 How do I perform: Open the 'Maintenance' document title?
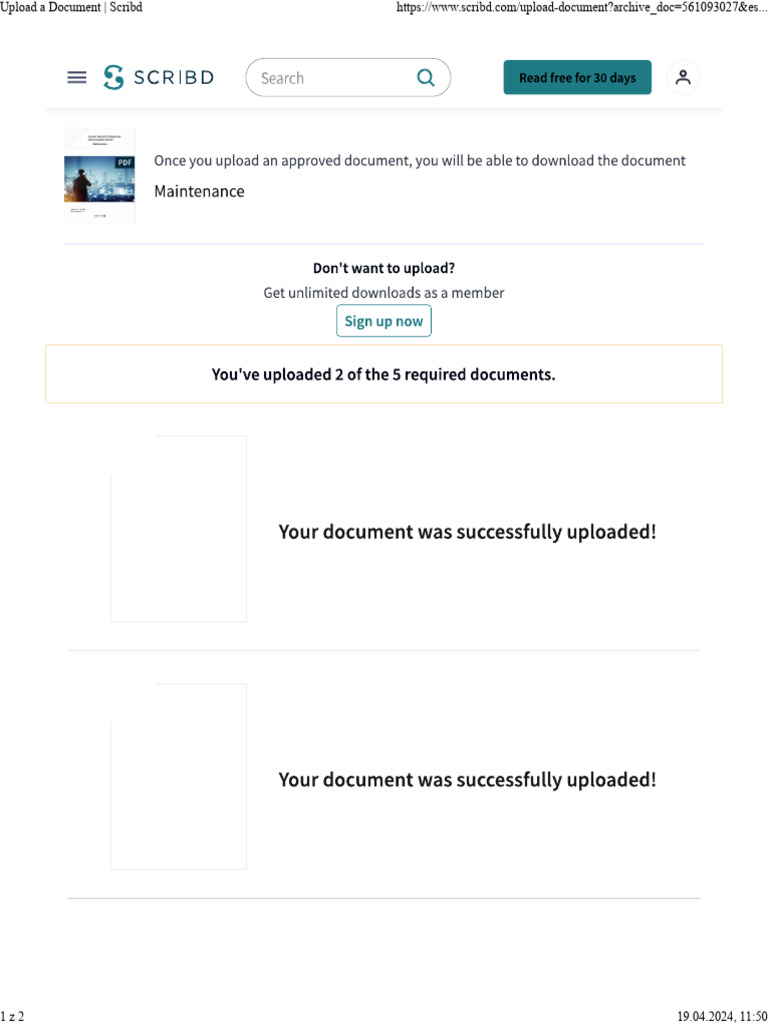[199, 191]
